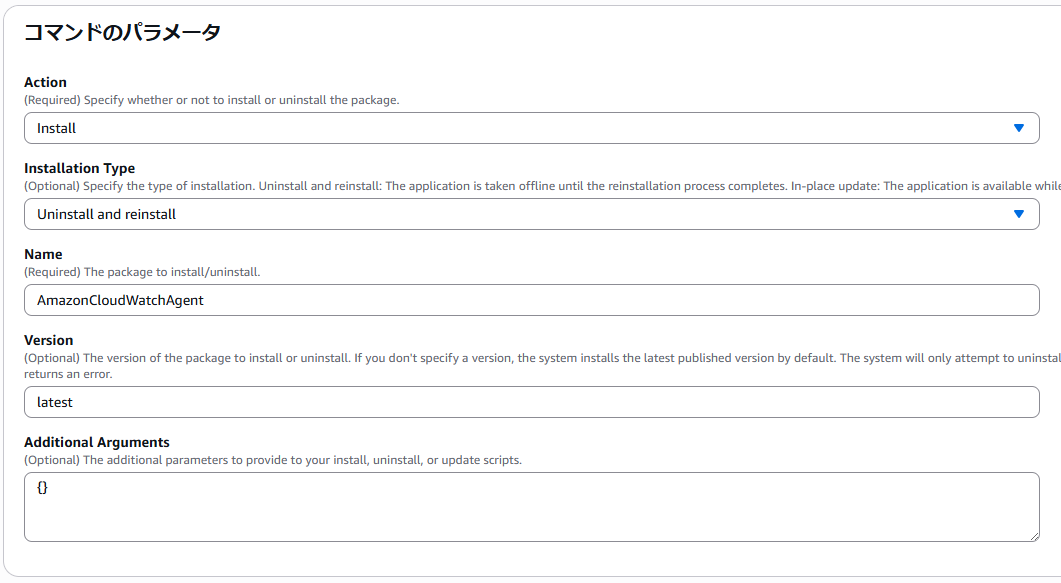Click the Action field label
This screenshot has width=1061, height=583.
coord(46,82)
